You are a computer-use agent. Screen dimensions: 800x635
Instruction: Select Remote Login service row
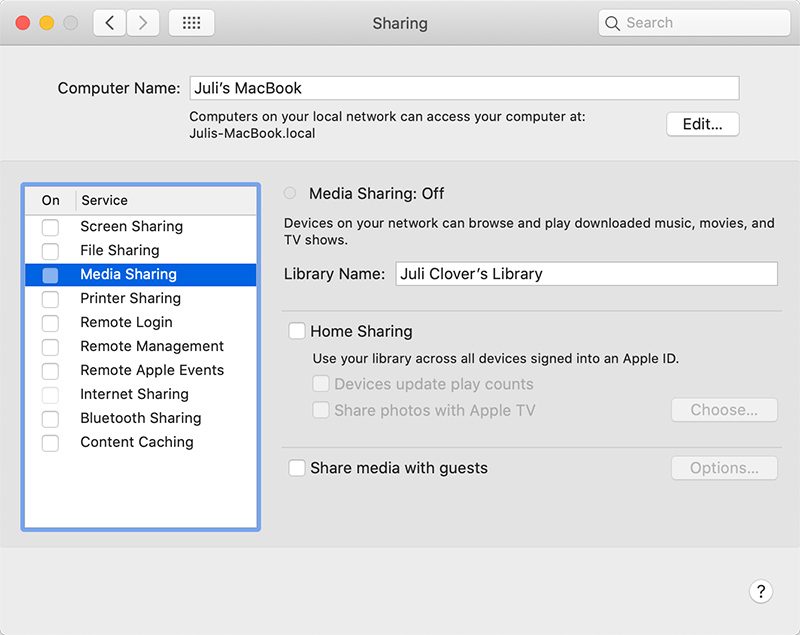pos(141,322)
